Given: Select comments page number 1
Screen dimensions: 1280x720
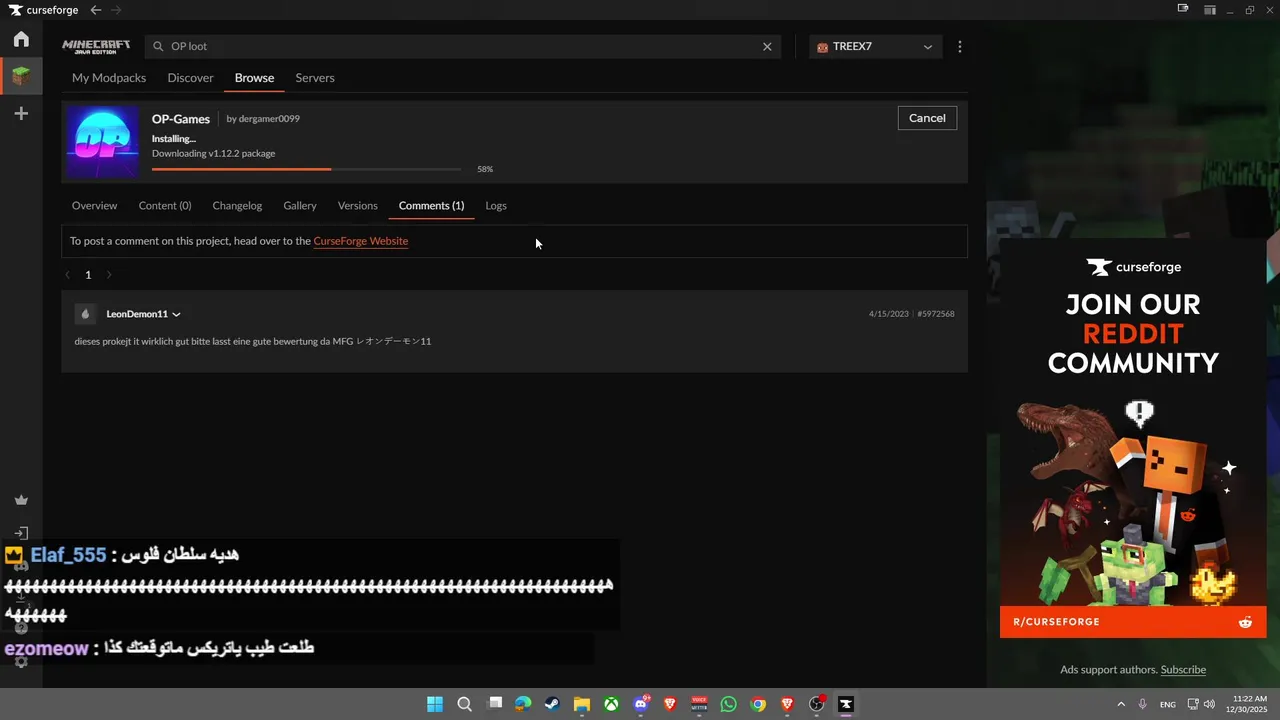Looking at the screenshot, I should click(88, 275).
